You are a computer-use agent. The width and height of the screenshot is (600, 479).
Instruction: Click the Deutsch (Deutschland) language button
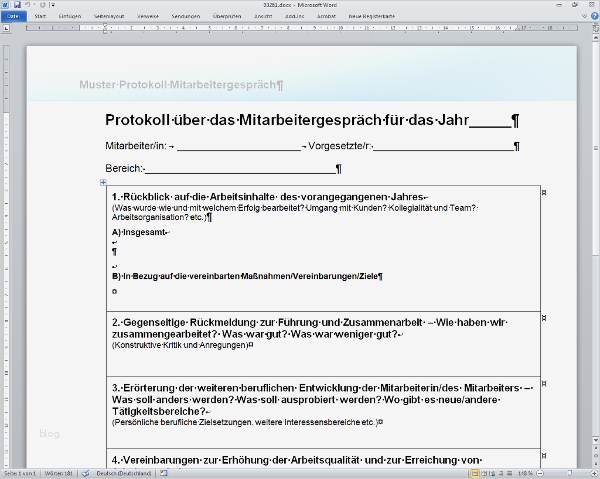[124, 474]
